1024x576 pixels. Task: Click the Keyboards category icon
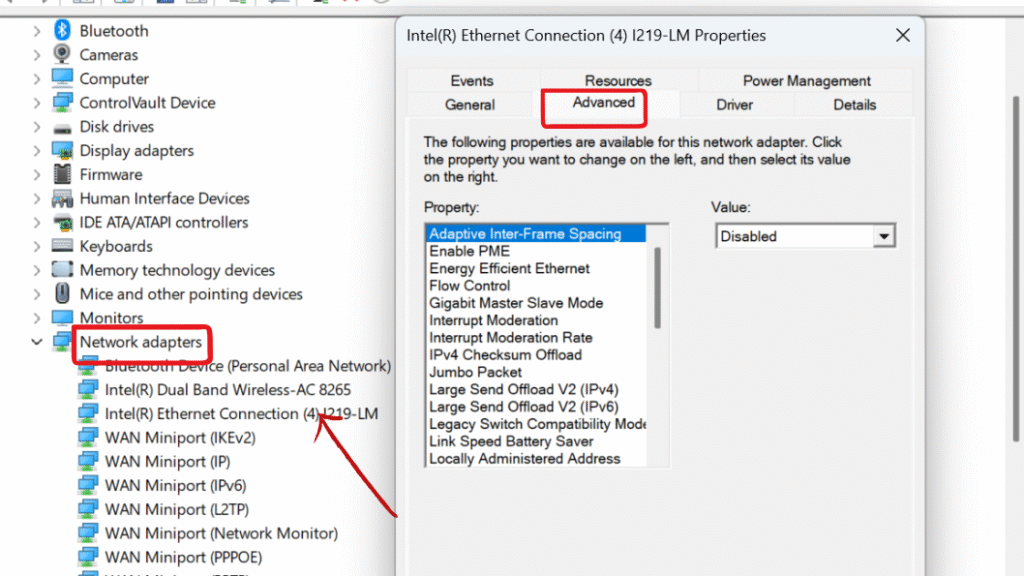coord(62,246)
